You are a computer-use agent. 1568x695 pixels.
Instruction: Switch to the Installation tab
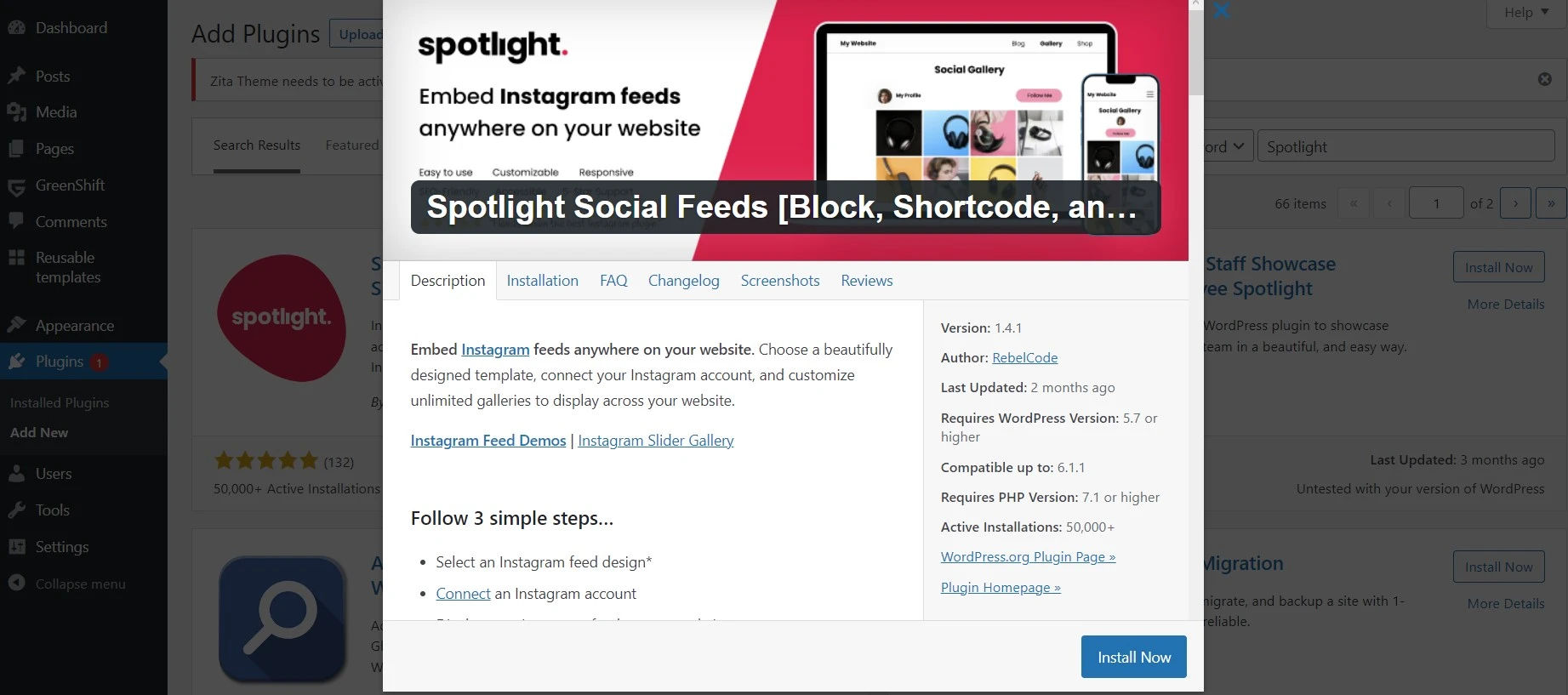pyautogui.click(x=542, y=281)
